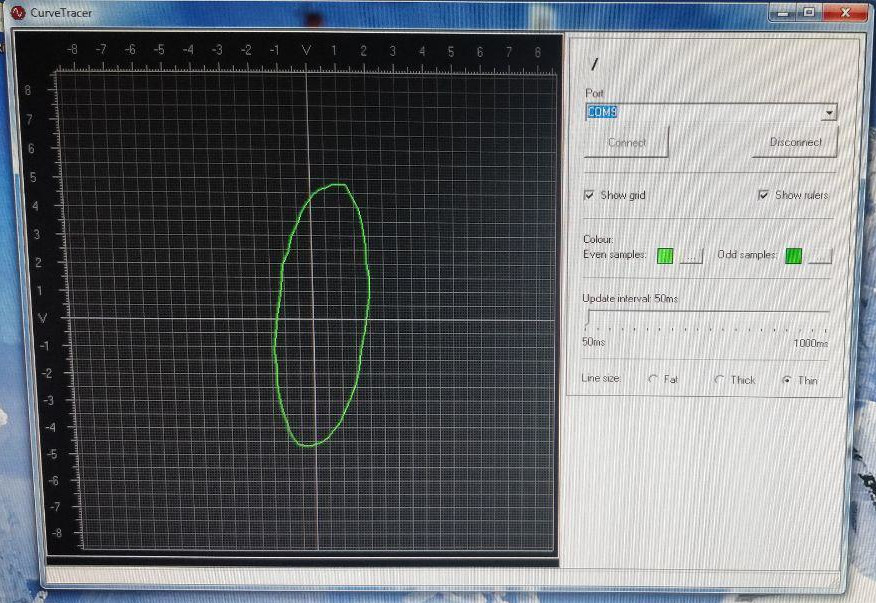Click the Update interval slider thumb
The height and width of the screenshot is (603, 876).
[588, 319]
